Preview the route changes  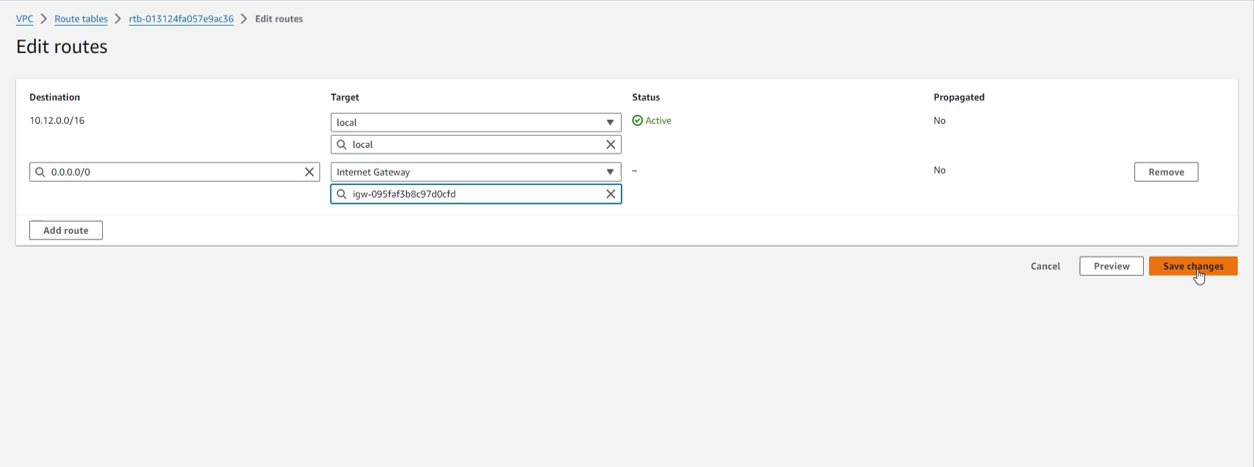point(1111,266)
